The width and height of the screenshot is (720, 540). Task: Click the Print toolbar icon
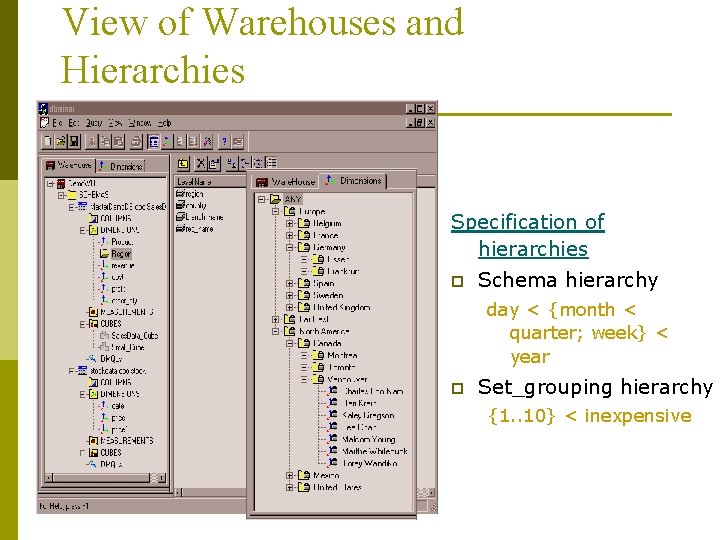(136, 141)
